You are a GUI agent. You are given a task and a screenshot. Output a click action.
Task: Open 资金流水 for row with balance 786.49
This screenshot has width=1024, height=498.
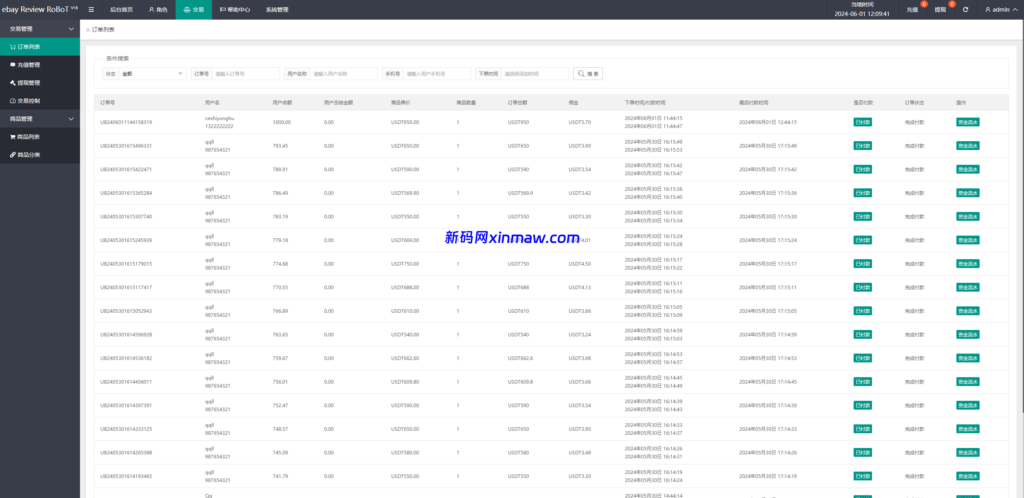pos(968,193)
